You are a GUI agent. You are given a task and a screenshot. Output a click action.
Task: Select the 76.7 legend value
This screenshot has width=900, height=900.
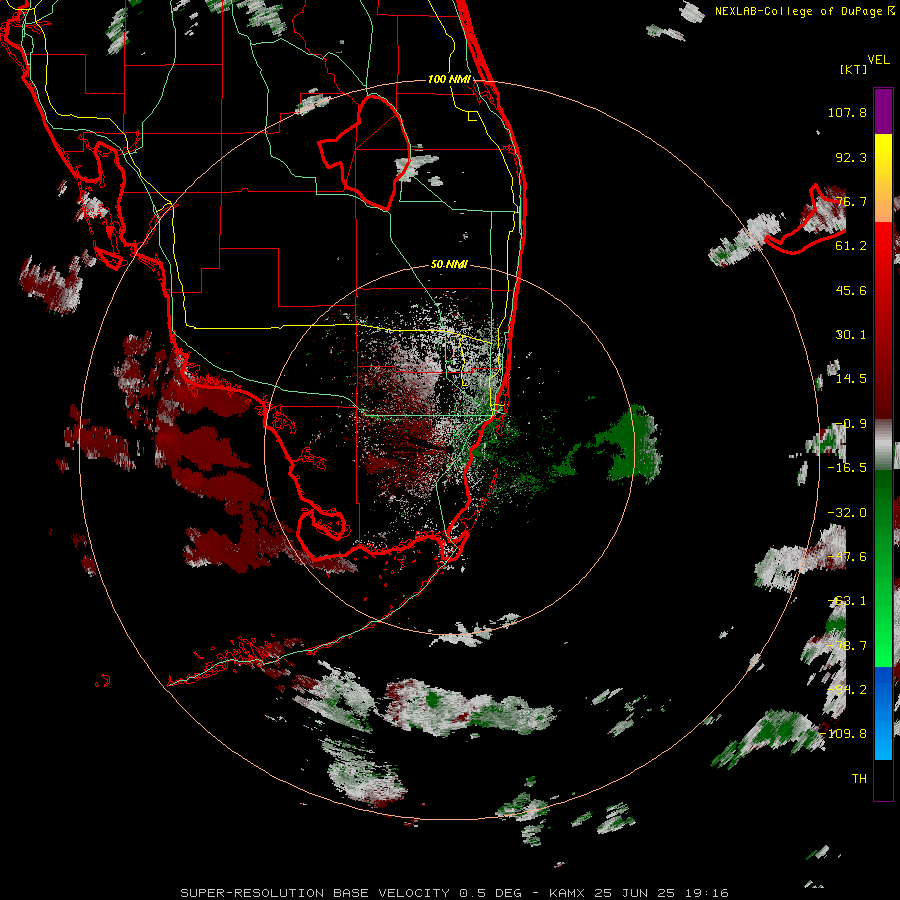pyautogui.click(x=851, y=201)
